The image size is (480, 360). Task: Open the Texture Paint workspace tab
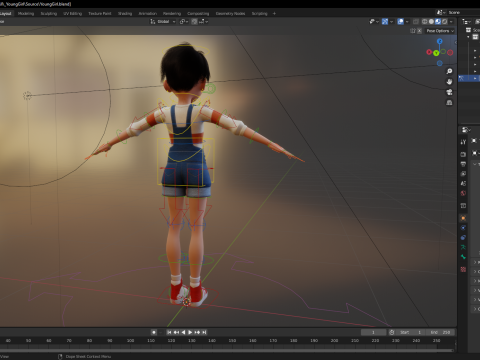[100, 14]
